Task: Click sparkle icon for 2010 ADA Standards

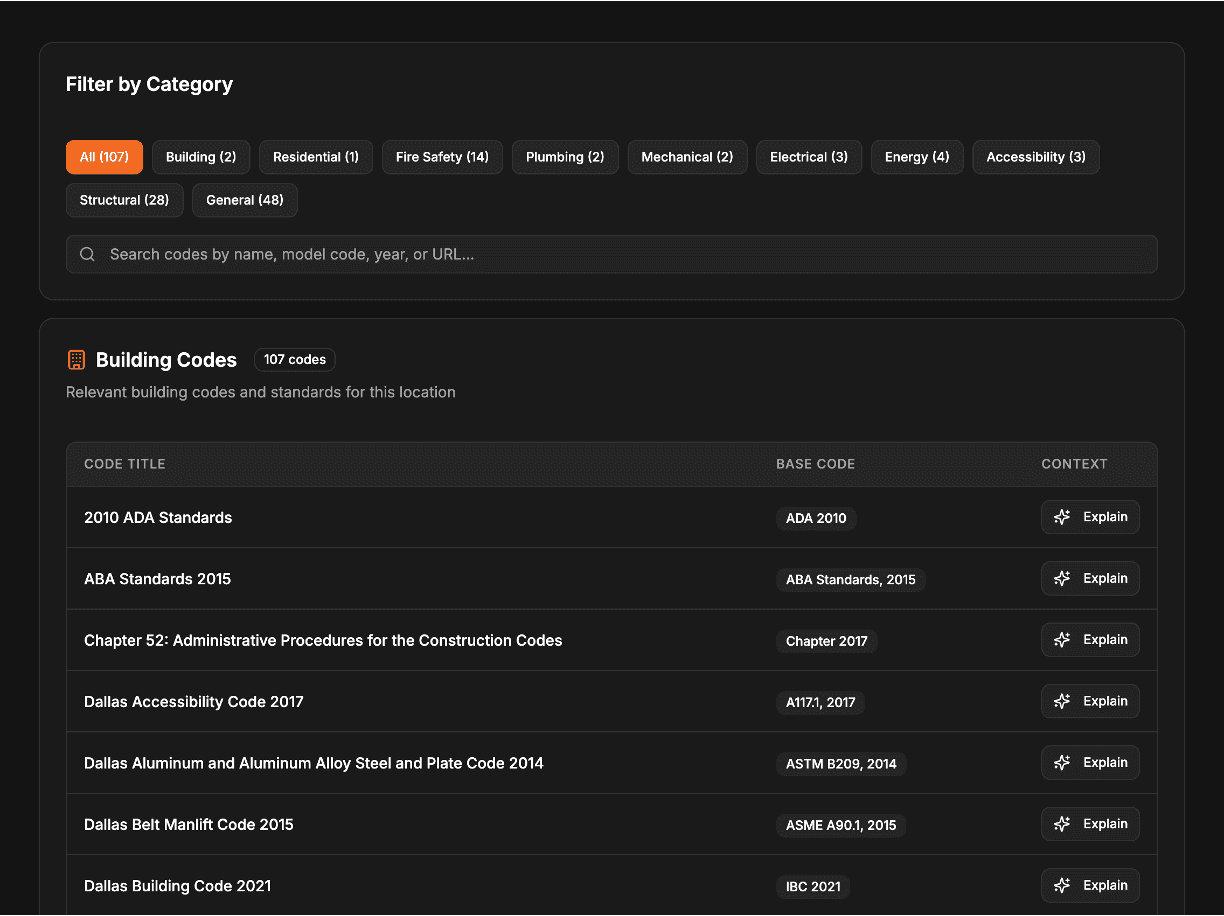Action: click(1062, 517)
